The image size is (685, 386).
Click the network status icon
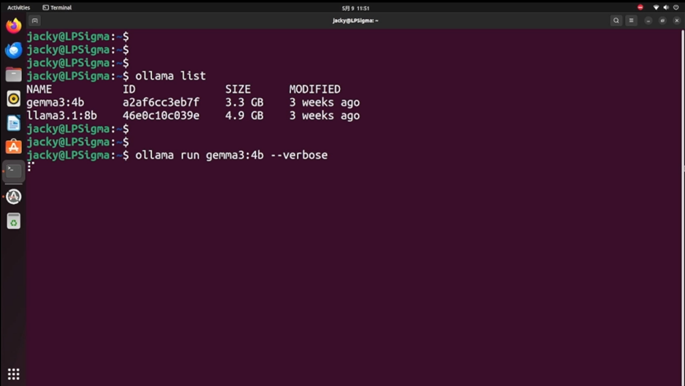656,7
